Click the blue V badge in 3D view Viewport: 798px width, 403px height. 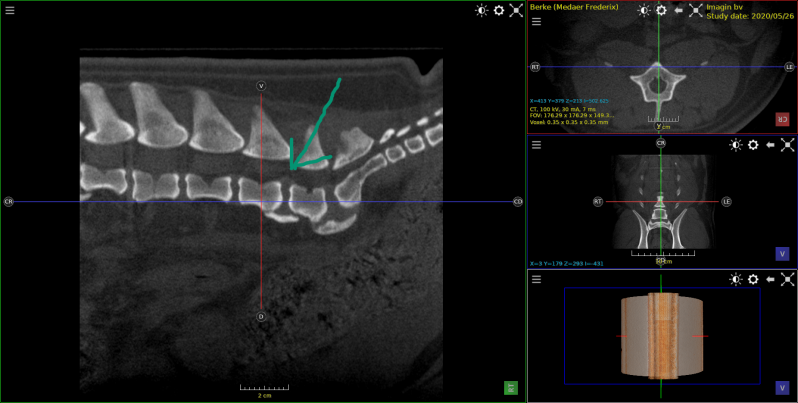[x=782, y=388]
